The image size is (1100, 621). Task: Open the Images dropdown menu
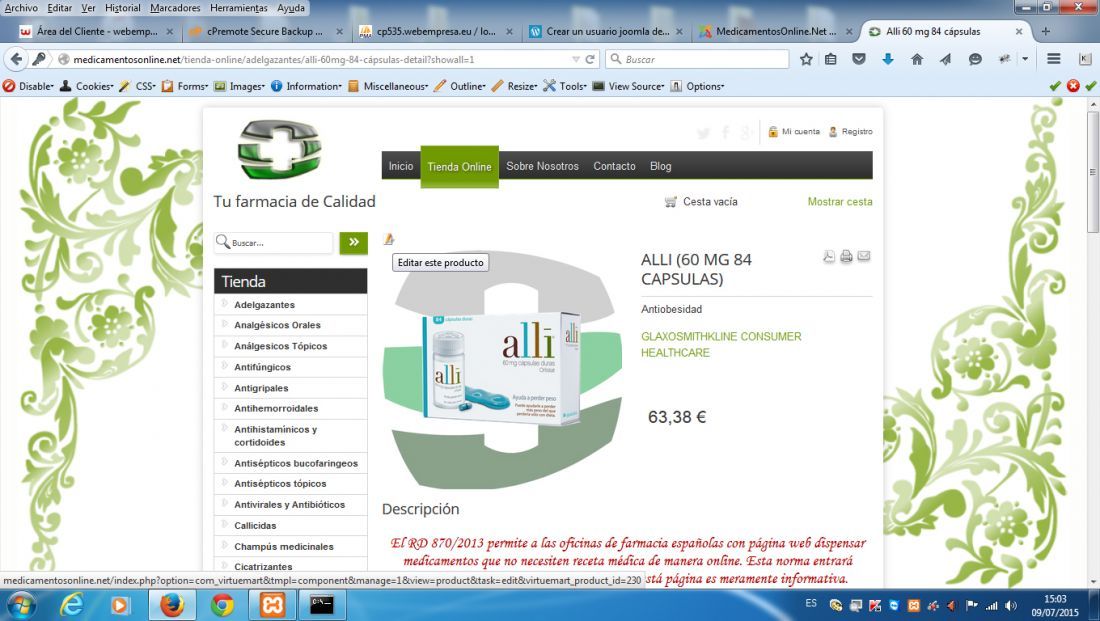[239, 86]
